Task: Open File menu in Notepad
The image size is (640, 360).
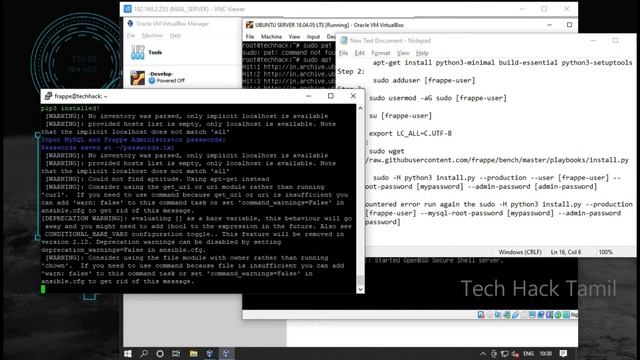Action: pyautogui.click(x=343, y=53)
